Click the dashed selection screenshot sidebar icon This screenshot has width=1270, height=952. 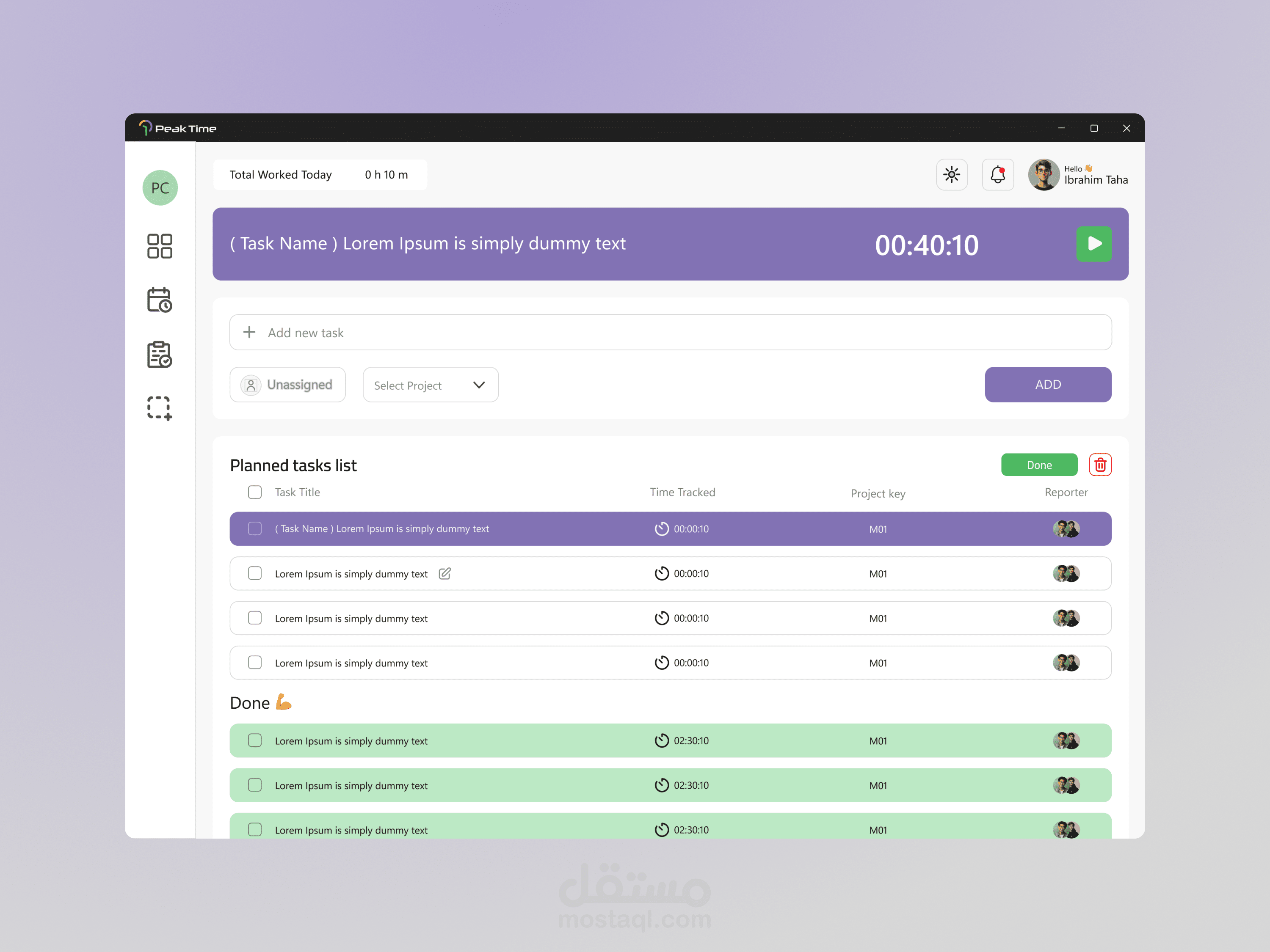(160, 408)
